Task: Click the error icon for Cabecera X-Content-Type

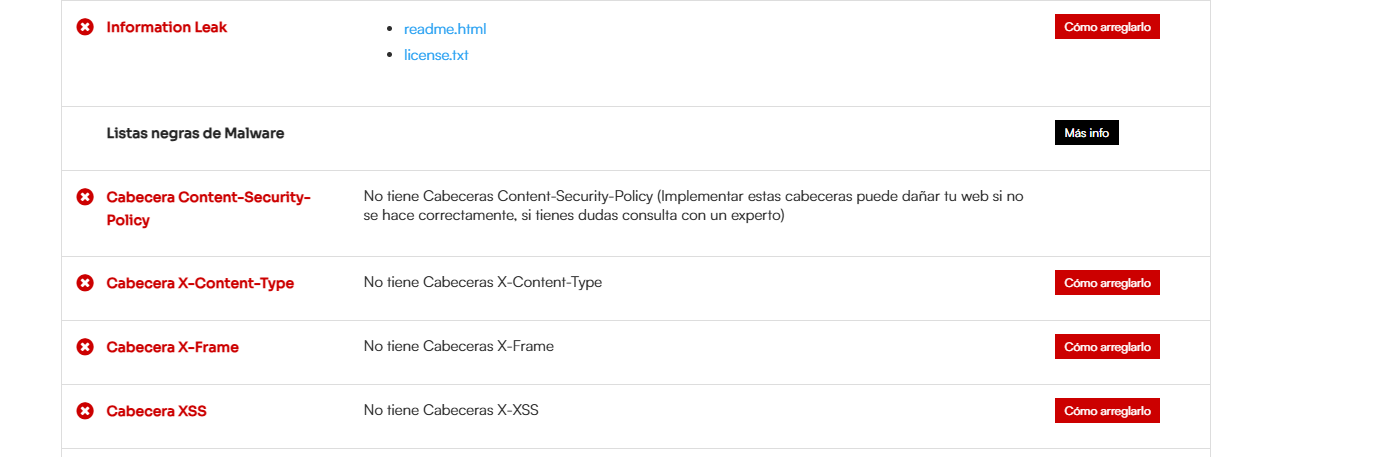Action: (85, 283)
